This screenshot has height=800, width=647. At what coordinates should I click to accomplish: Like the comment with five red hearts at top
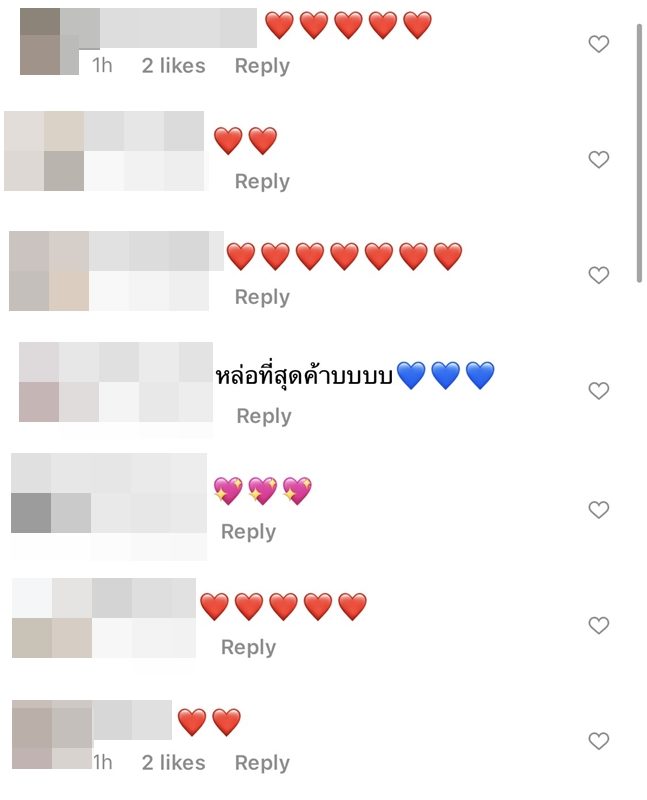(x=599, y=44)
